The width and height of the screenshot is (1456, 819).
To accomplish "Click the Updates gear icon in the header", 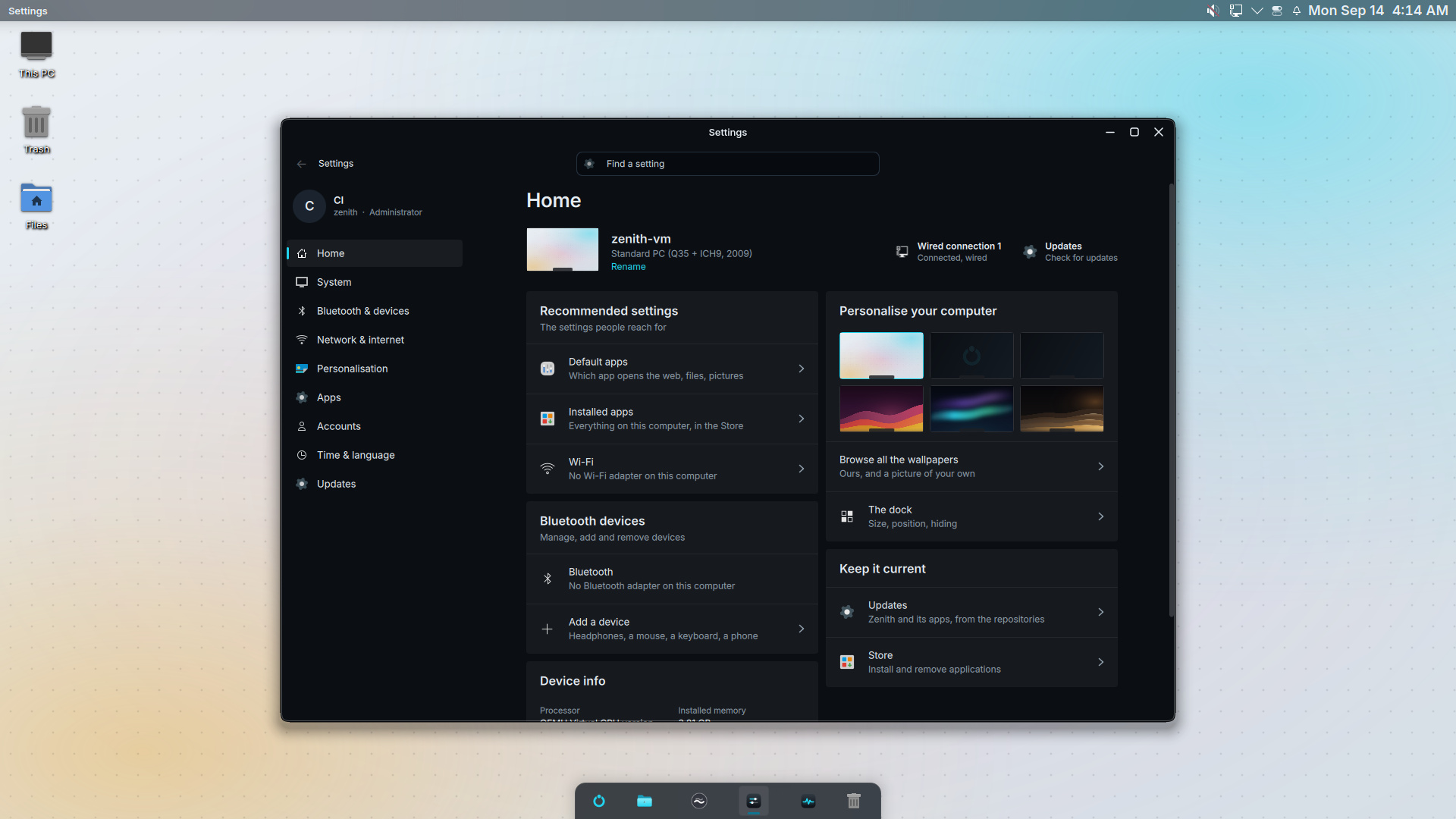I will click(1030, 252).
